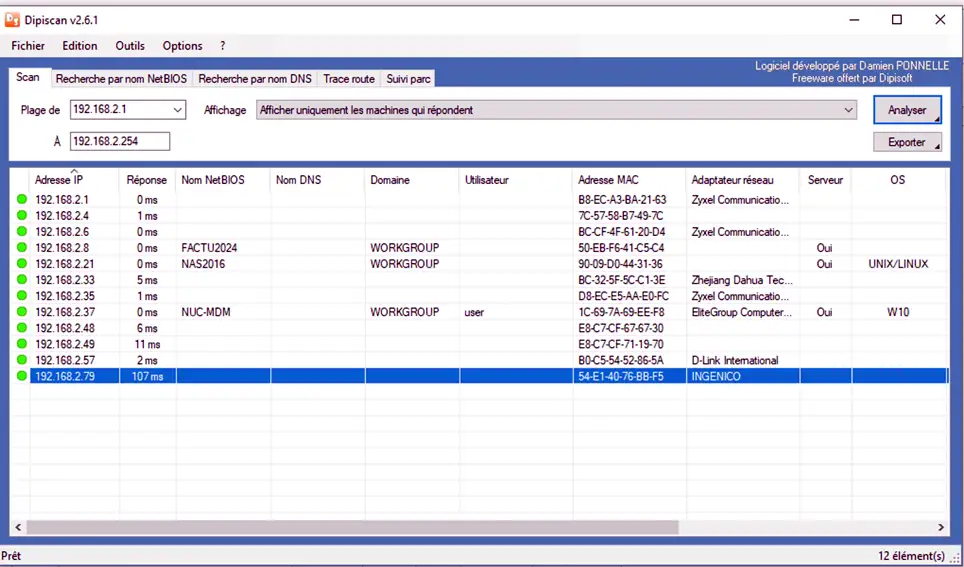This screenshot has height=567, width=964.
Task: Click green status dot for 192.168.2.37
Action: 22,312
